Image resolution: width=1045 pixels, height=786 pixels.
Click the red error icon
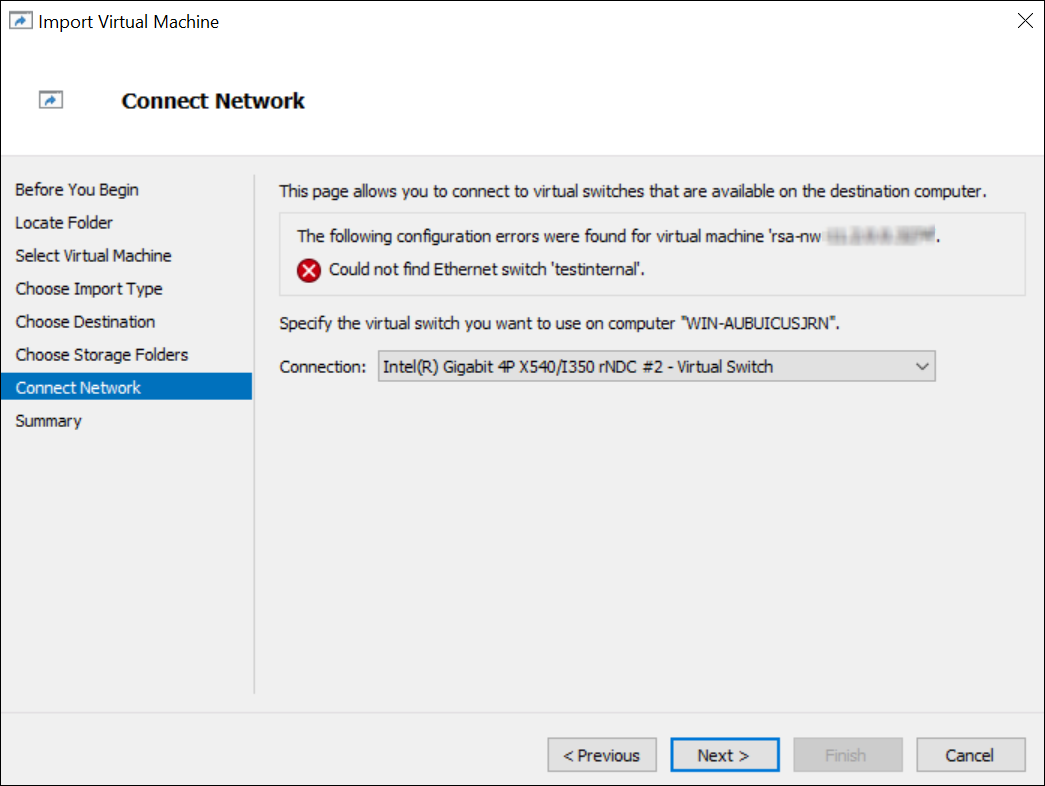(x=309, y=270)
